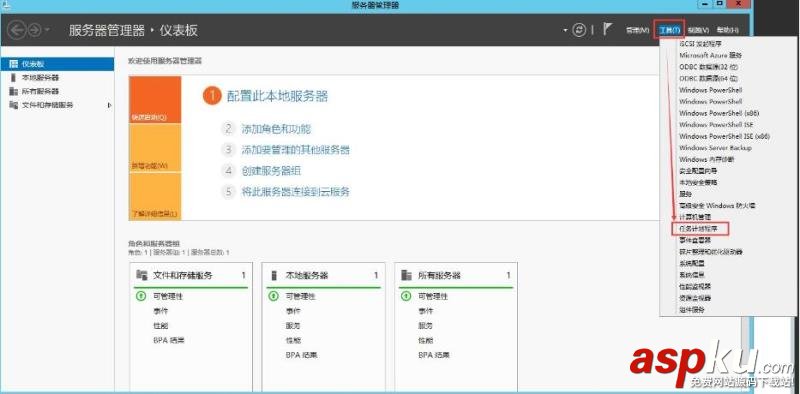
Task: Click 配置此本地服务器 link
Action: (x=278, y=96)
